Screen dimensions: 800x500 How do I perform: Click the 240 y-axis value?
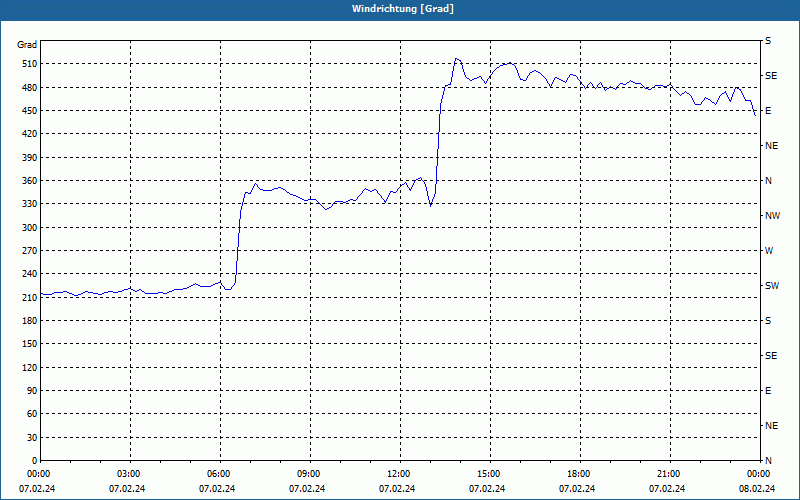(x=30, y=274)
